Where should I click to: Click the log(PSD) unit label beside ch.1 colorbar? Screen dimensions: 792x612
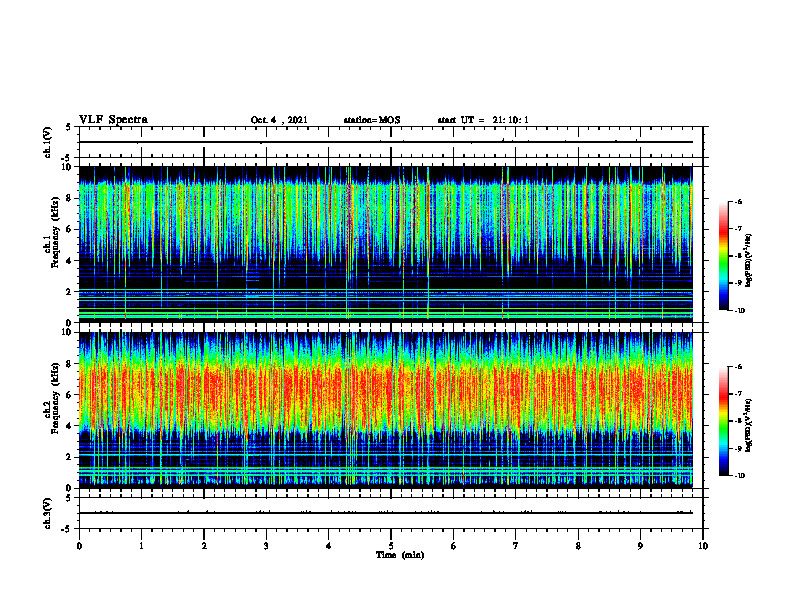749,260
